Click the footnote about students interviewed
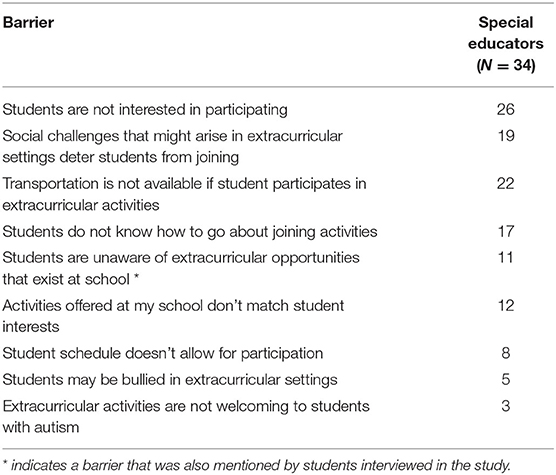 point(257,465)
